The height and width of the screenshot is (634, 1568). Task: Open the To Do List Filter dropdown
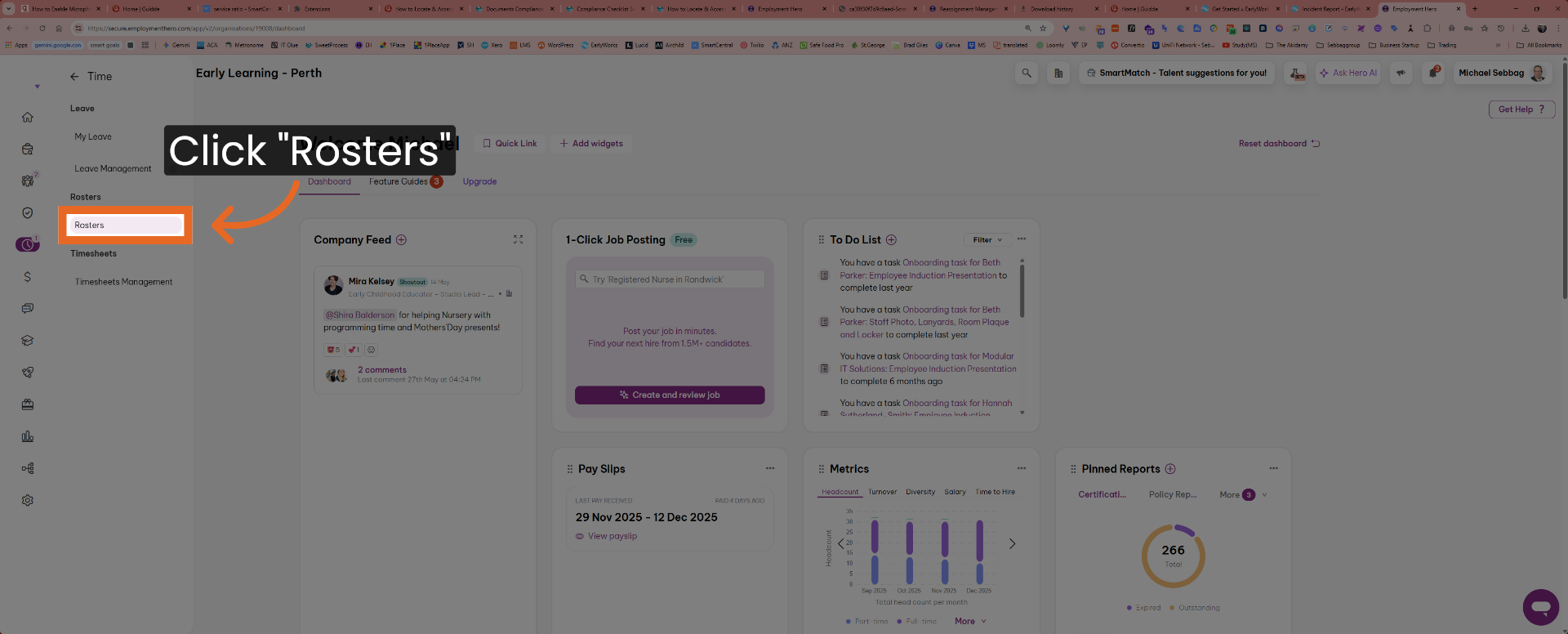987,239
